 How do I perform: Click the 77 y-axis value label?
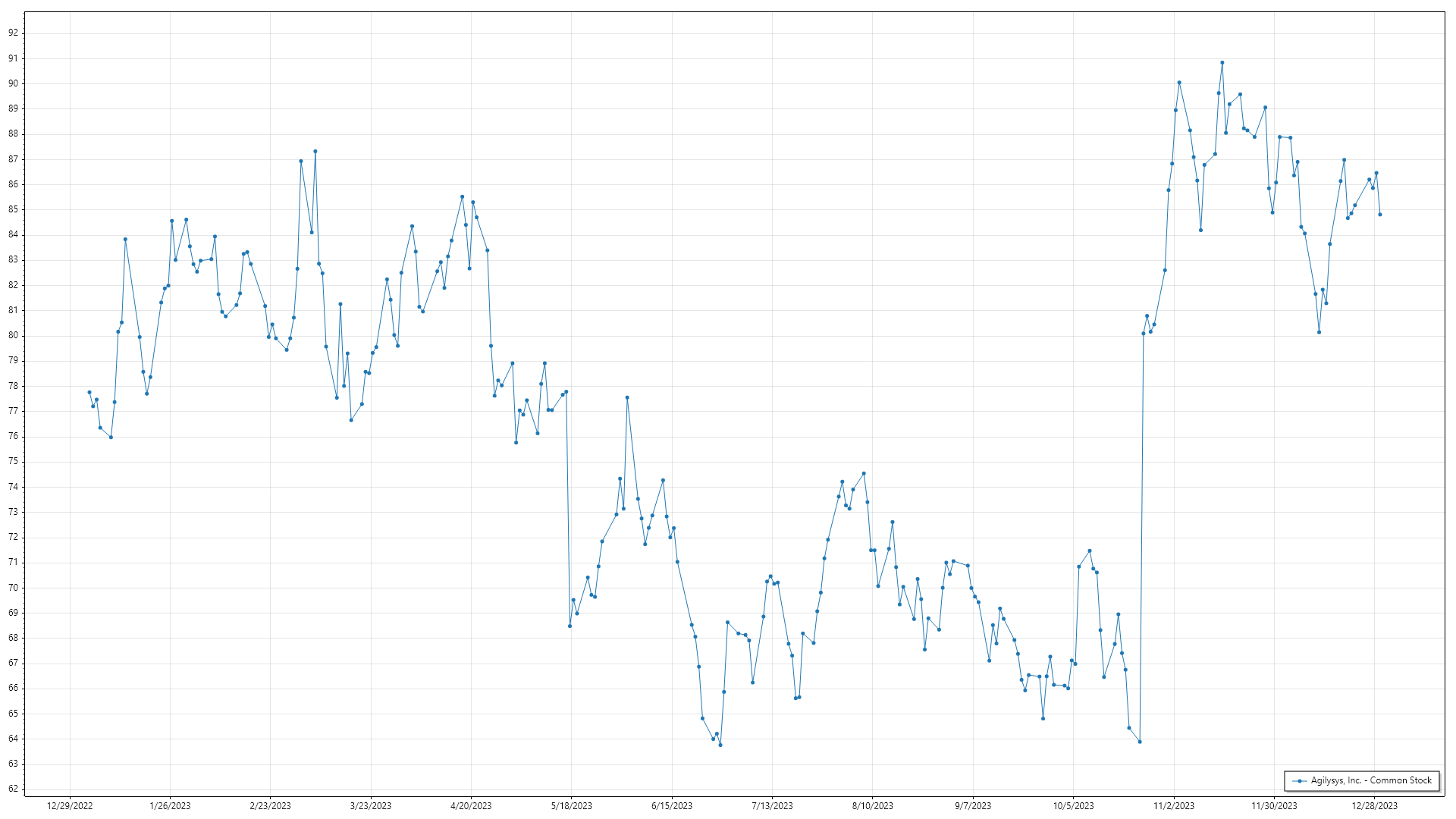click(14, 411)
